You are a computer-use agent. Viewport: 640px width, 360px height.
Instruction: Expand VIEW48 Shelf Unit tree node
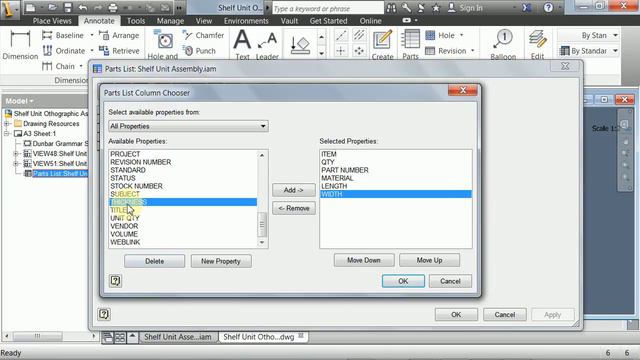coord(16,153)
